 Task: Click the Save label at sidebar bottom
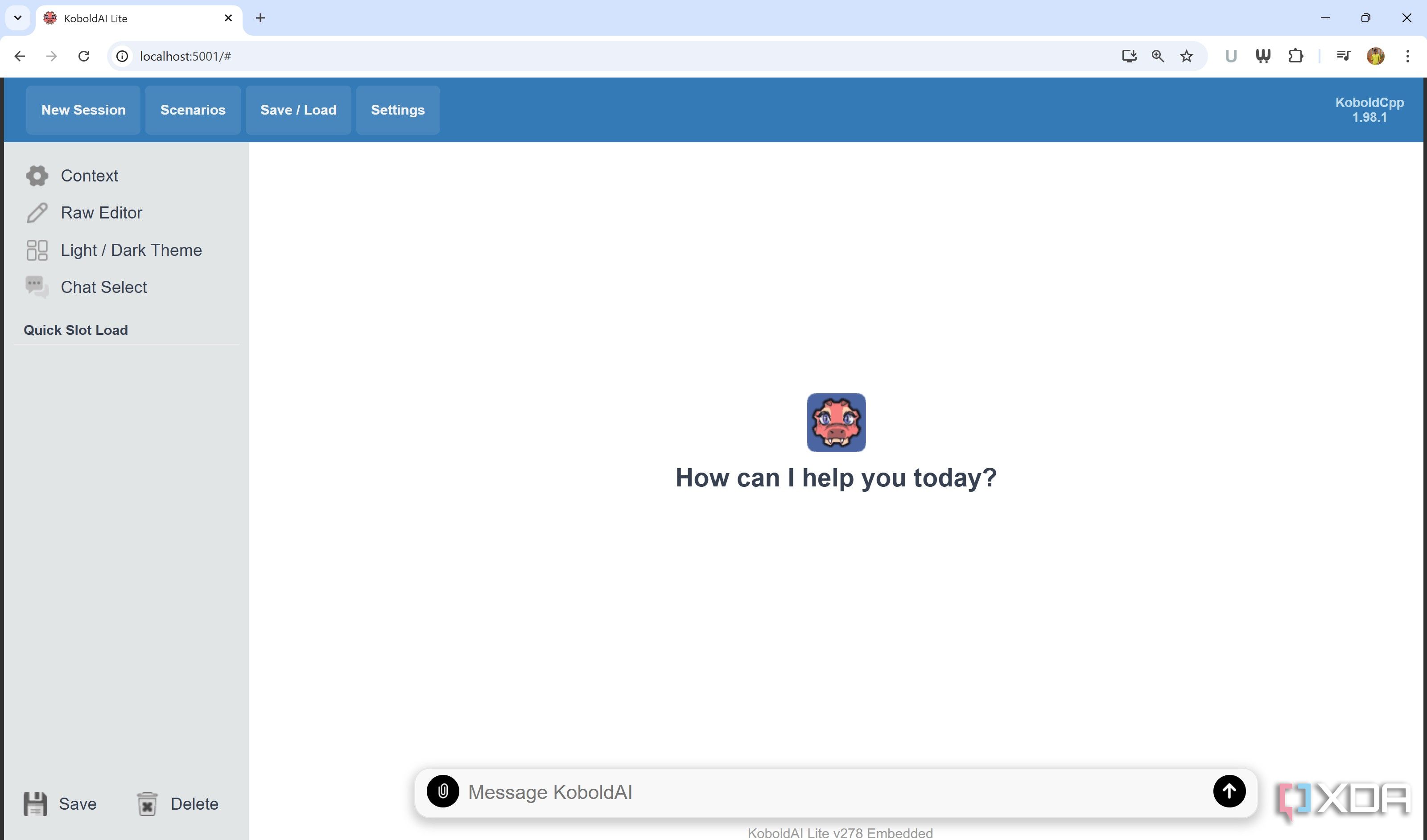pyautogui.click(x=78, y=804)
